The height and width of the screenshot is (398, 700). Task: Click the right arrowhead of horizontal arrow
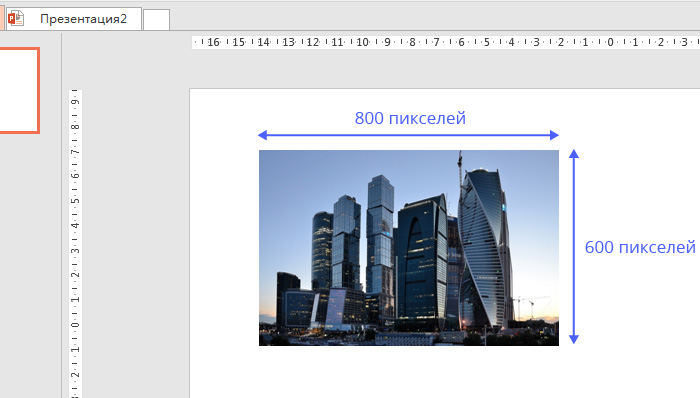[554, 135]
